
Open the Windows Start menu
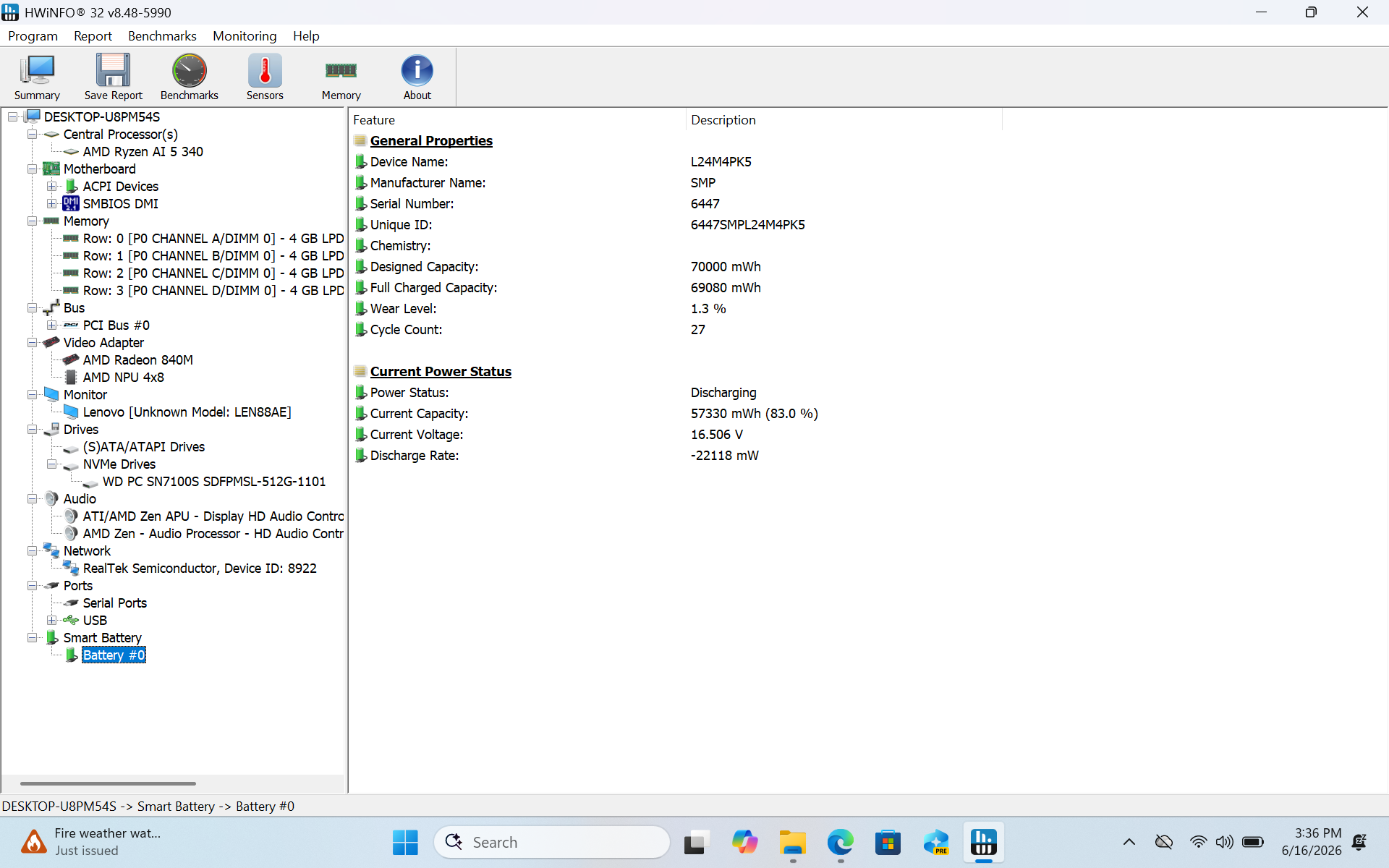point(405,842)
